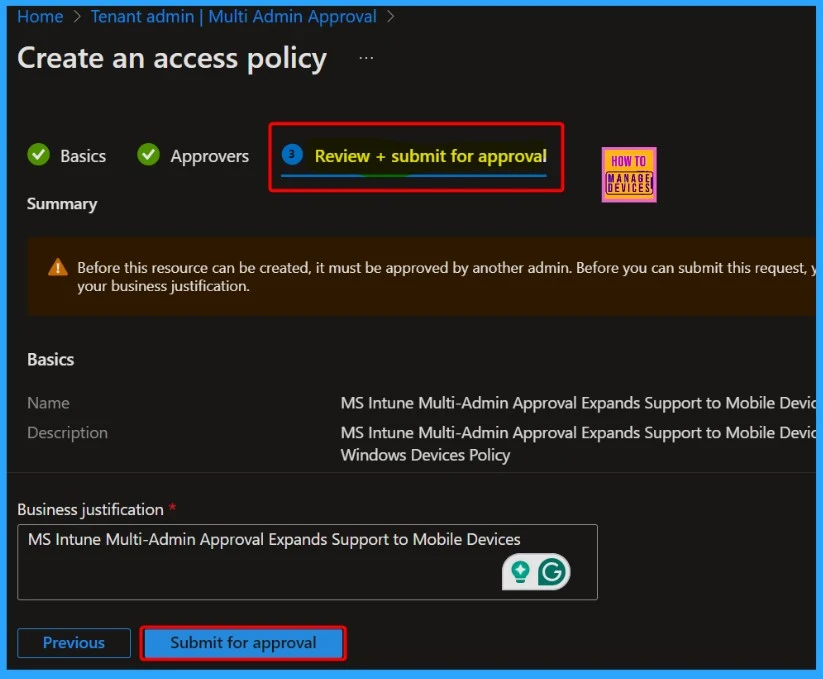
Task: Click the orange warning triangle icon
Action: 58,268
